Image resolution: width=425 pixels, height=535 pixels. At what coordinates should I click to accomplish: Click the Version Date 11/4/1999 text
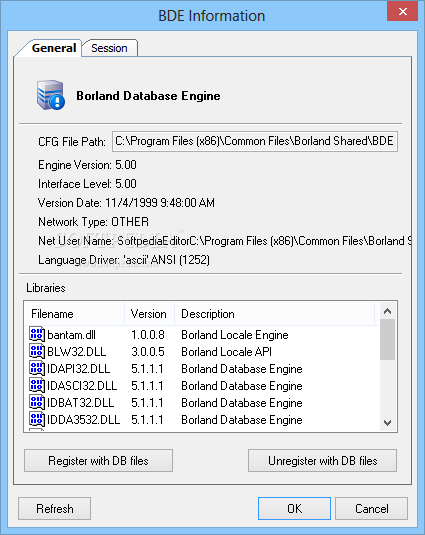126,203
